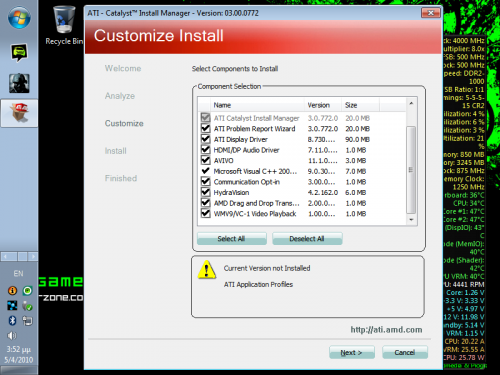Uncheck Communication Opt-in

point(206,182)
